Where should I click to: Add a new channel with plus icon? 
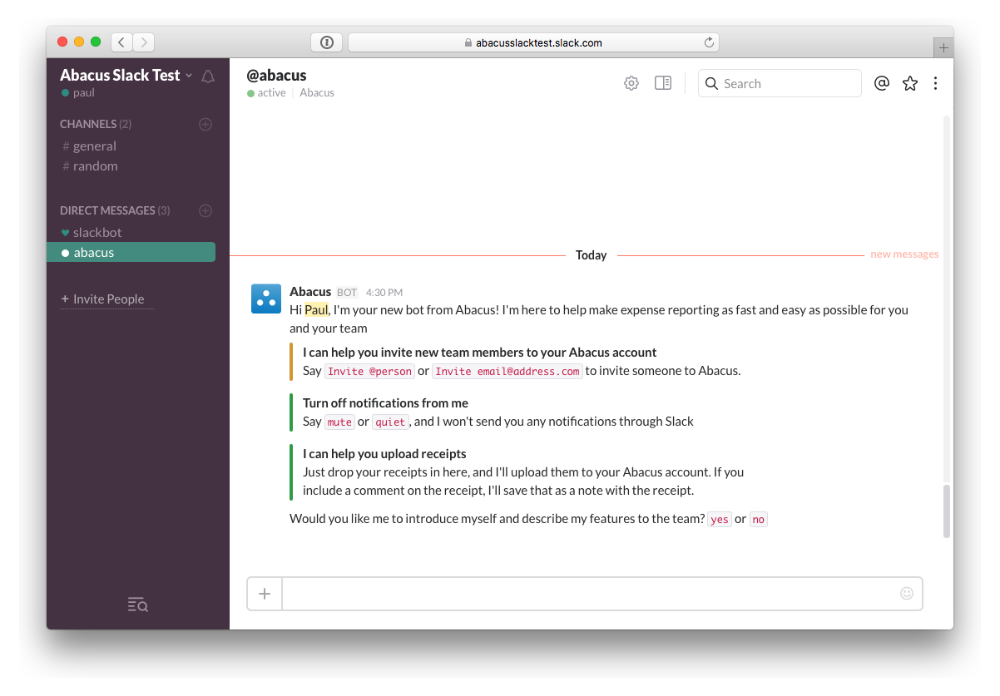[205, 124]
